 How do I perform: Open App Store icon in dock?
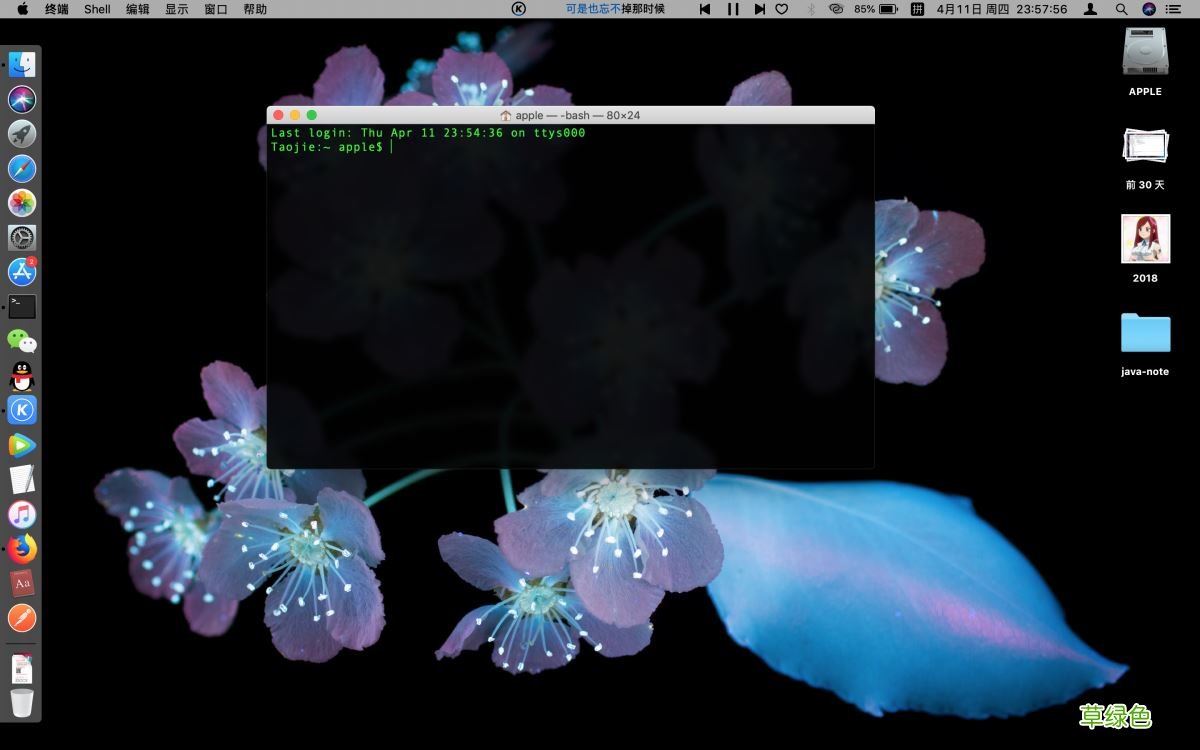22,271
